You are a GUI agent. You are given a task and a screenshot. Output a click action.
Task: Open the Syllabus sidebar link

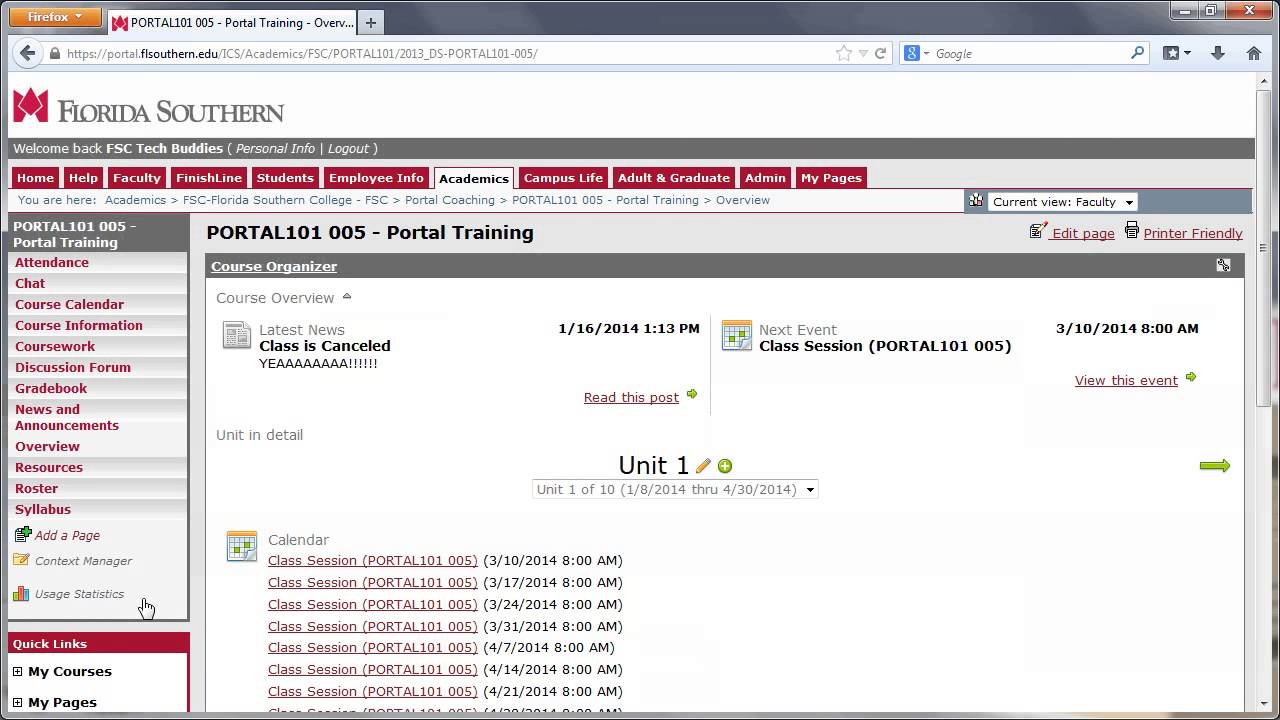[43, 509]
